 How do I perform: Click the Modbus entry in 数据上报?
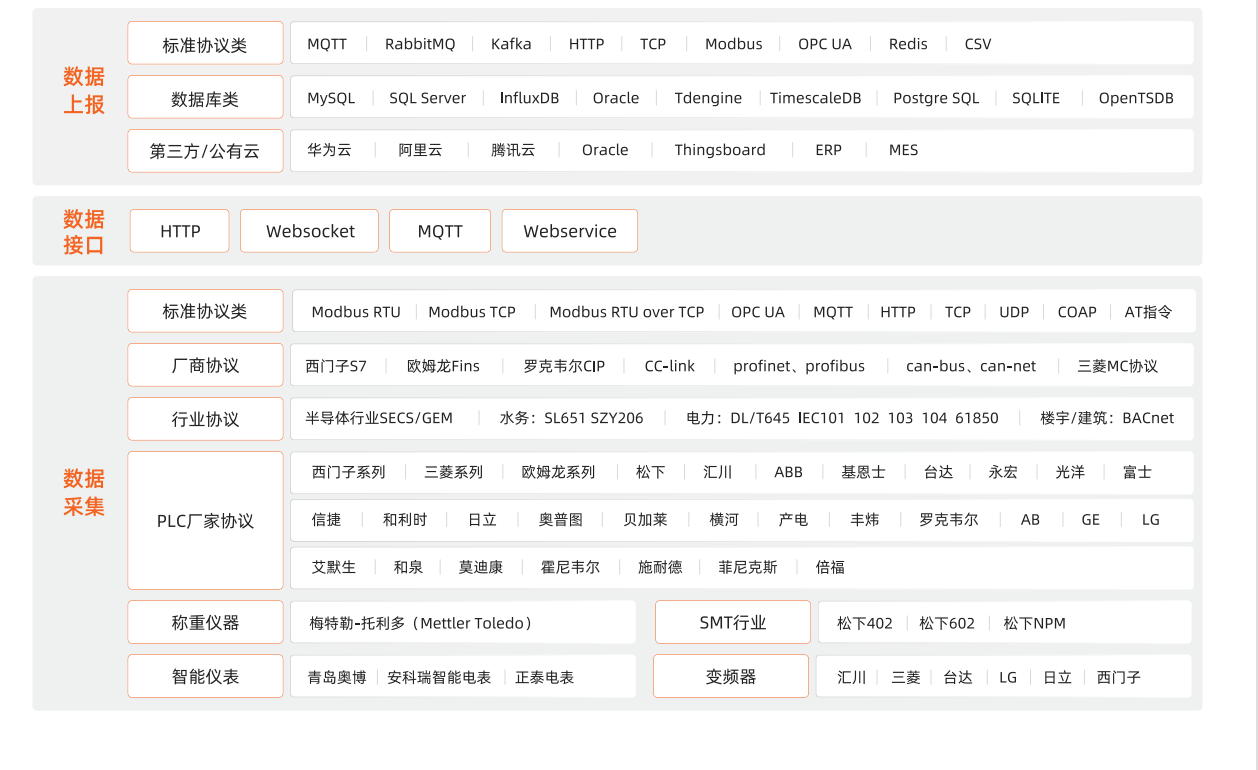coord(734,44)
